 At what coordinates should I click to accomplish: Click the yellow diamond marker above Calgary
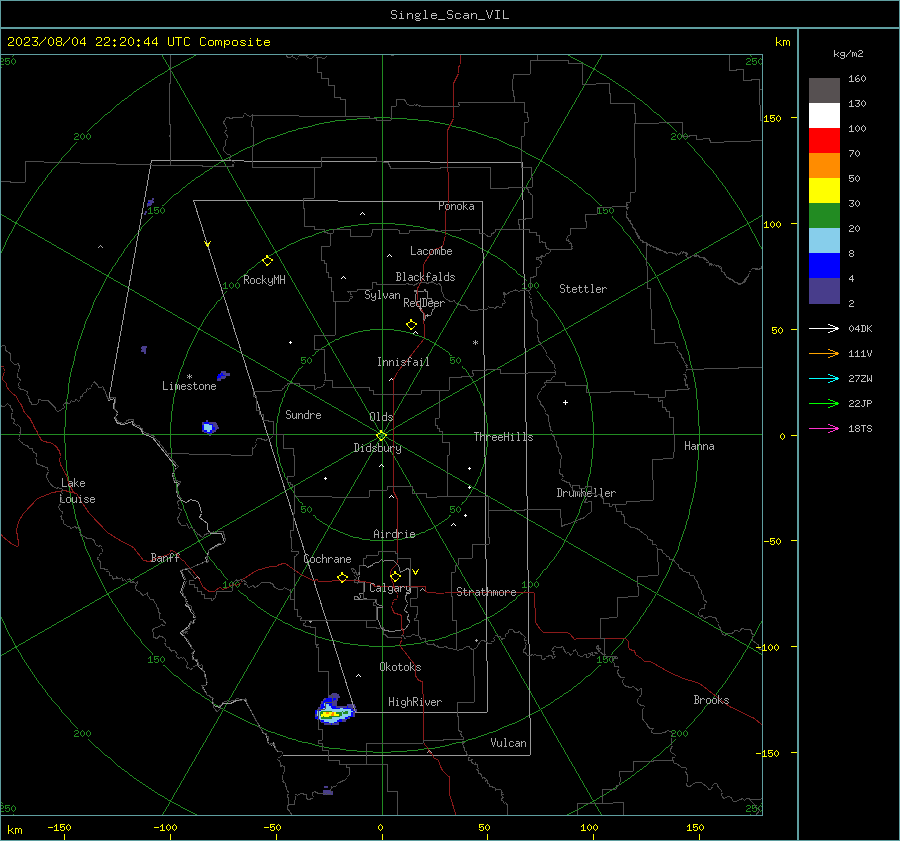point(395,576)
